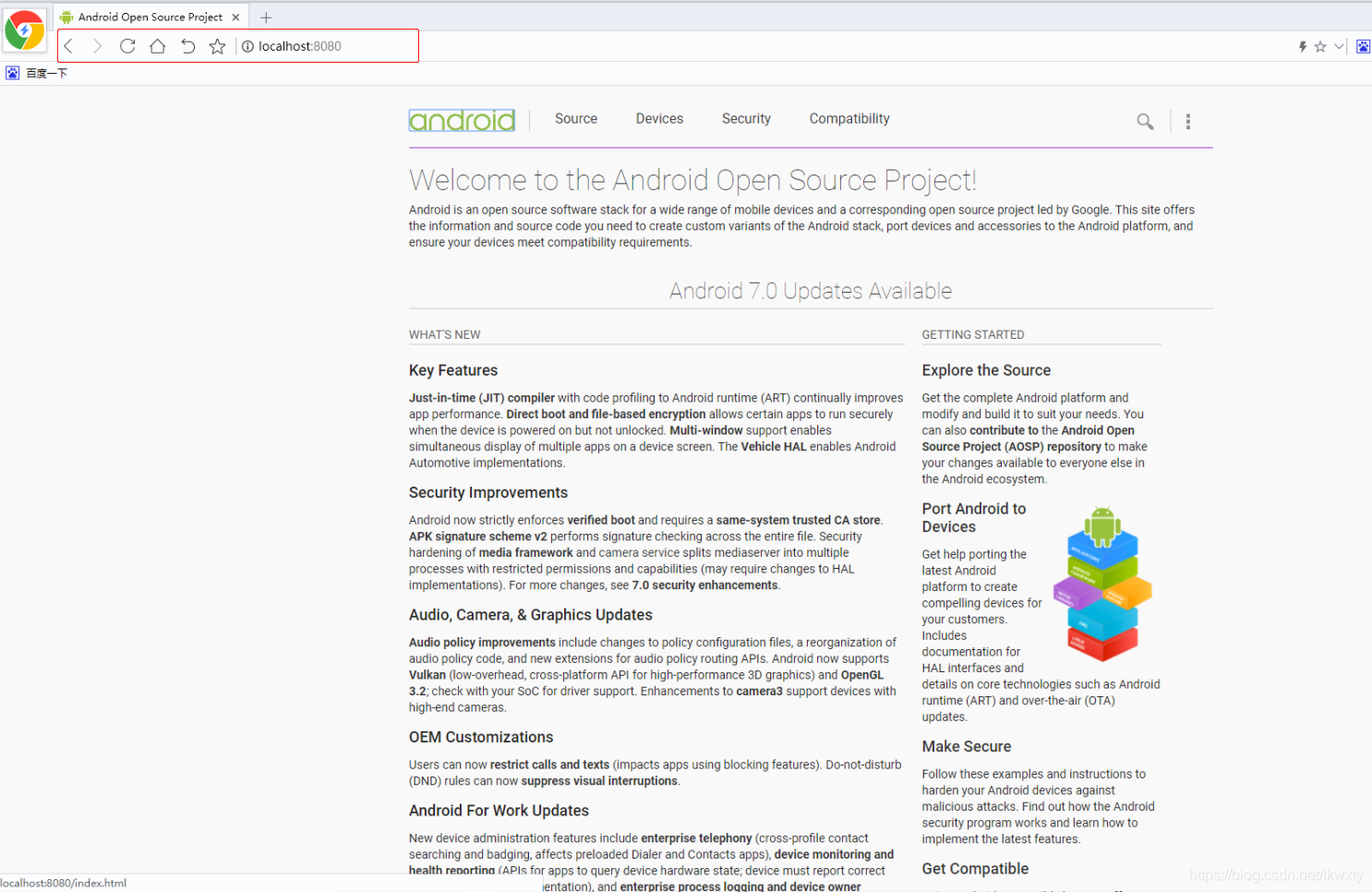Click the Make Secure heading
Image resolution: width=1372 pixels, height=892 pixels.
point(966,747)
